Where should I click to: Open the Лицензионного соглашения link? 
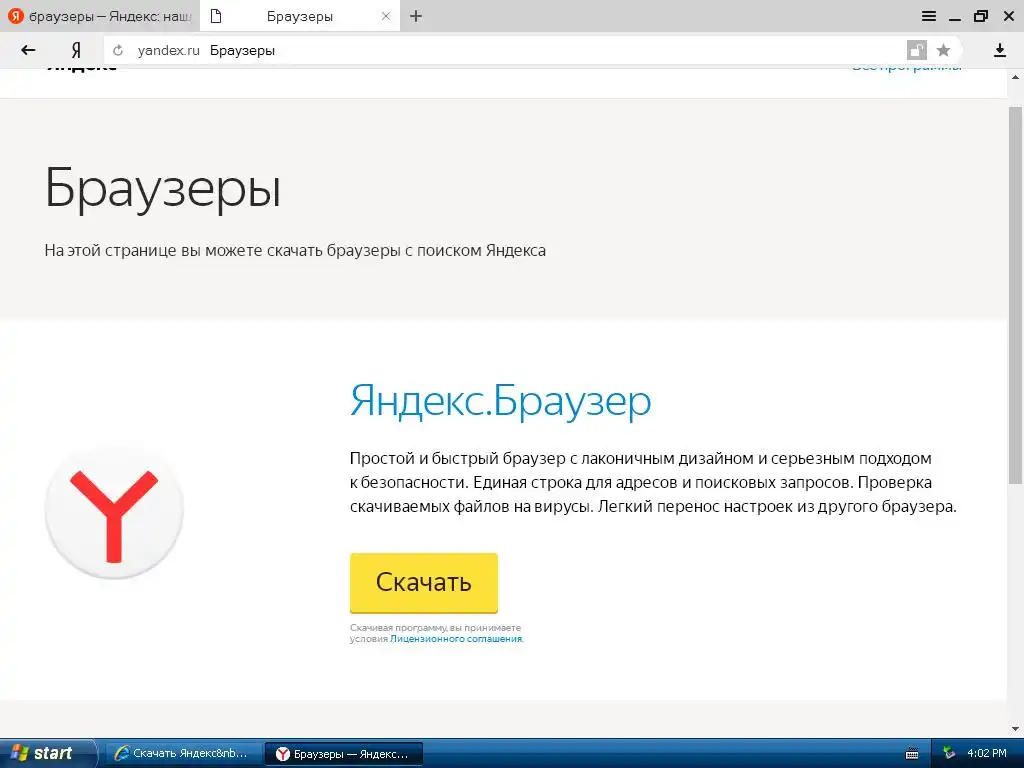(x=456, y=639)
